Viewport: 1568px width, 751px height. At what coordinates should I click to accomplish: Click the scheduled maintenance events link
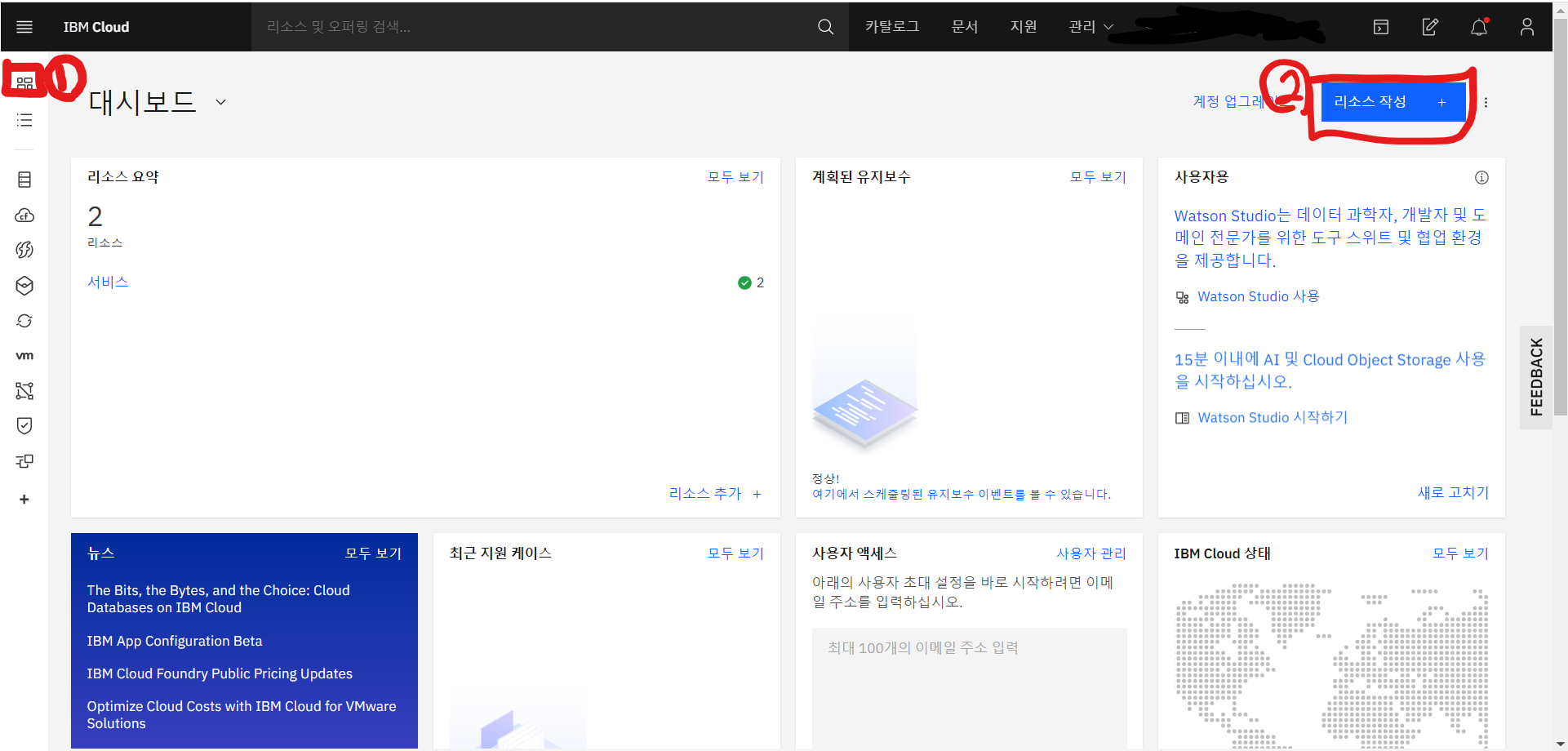962,494
